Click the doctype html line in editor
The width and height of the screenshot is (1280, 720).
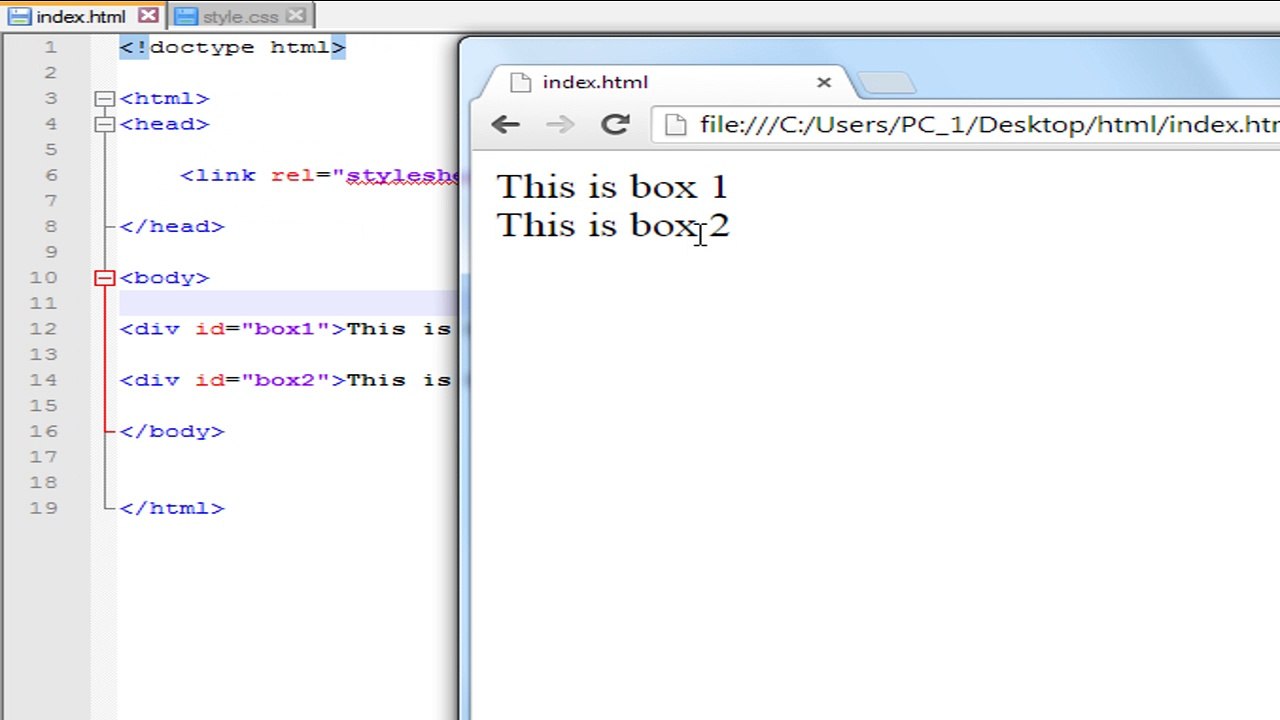point(232,47)
